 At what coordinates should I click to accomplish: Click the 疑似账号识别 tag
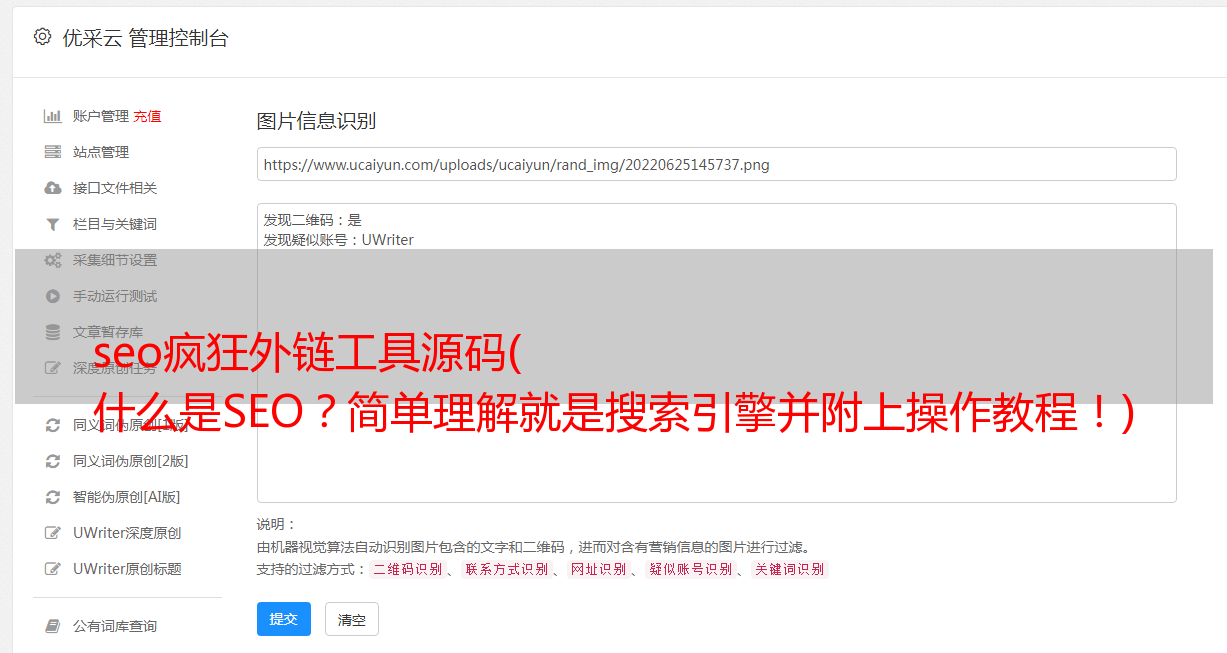click(690, 569)
